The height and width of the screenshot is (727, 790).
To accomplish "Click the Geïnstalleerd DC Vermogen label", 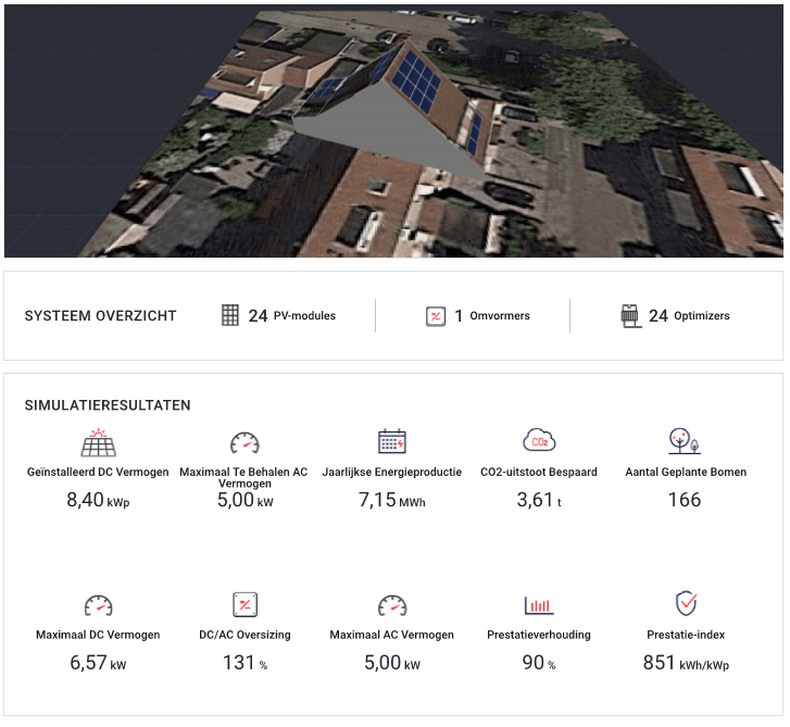I will (x=98, y=473).
